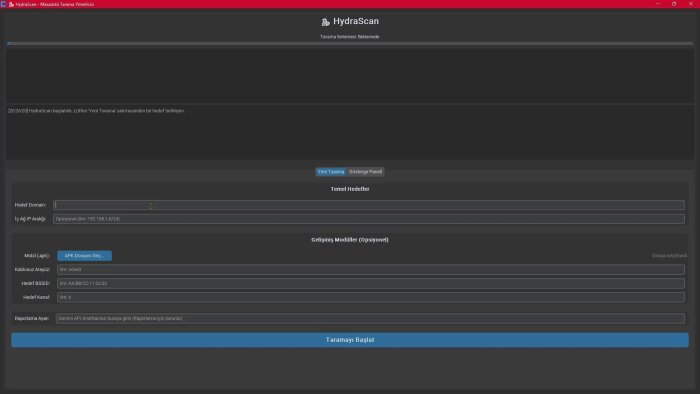Click the Mobil (.apk) label
Image resolution: width=700 pixels, height=394 pixels.
pyautogui.click(x=37, y=256)
